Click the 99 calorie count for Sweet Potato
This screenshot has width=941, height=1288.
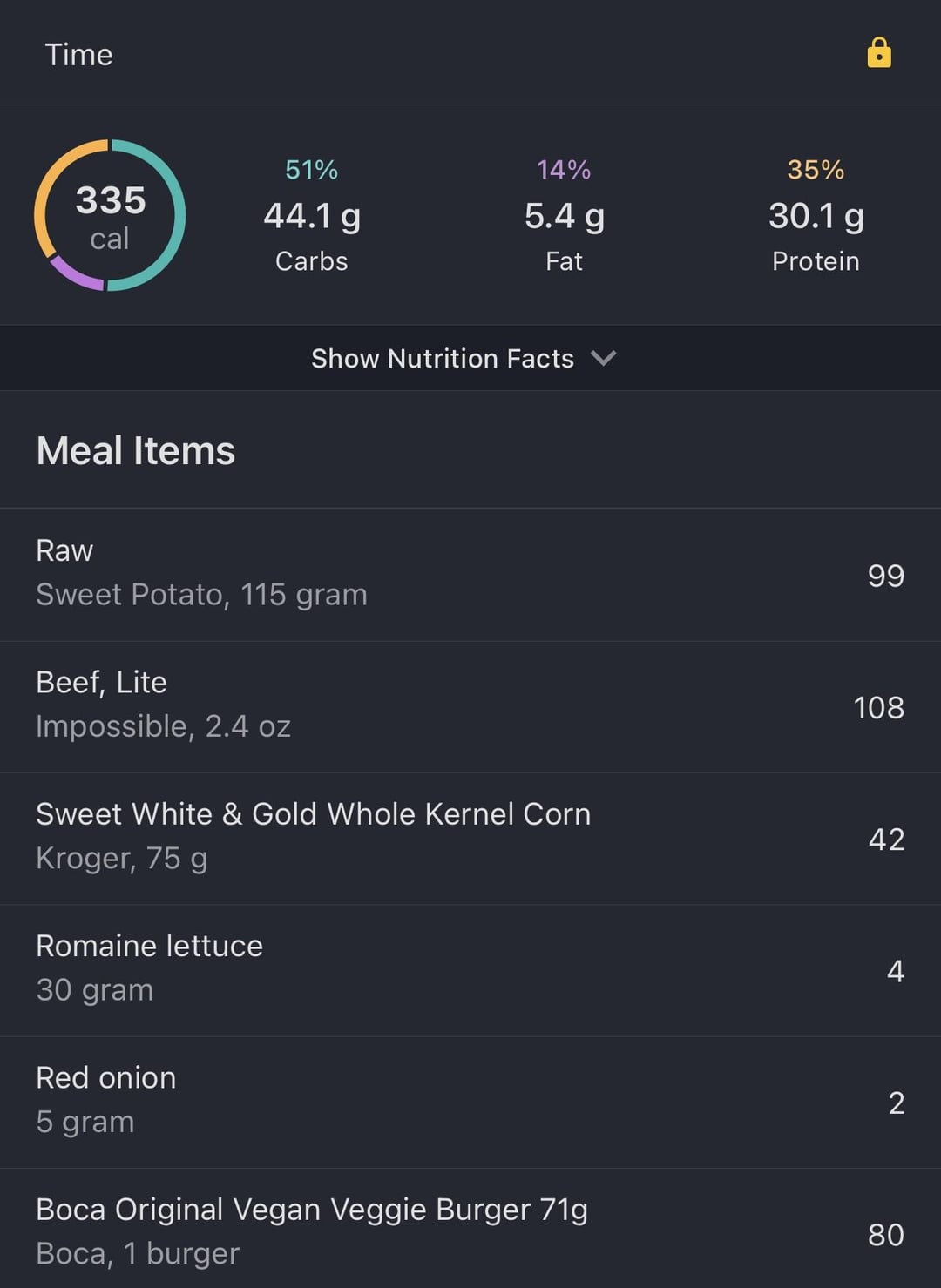885,576
